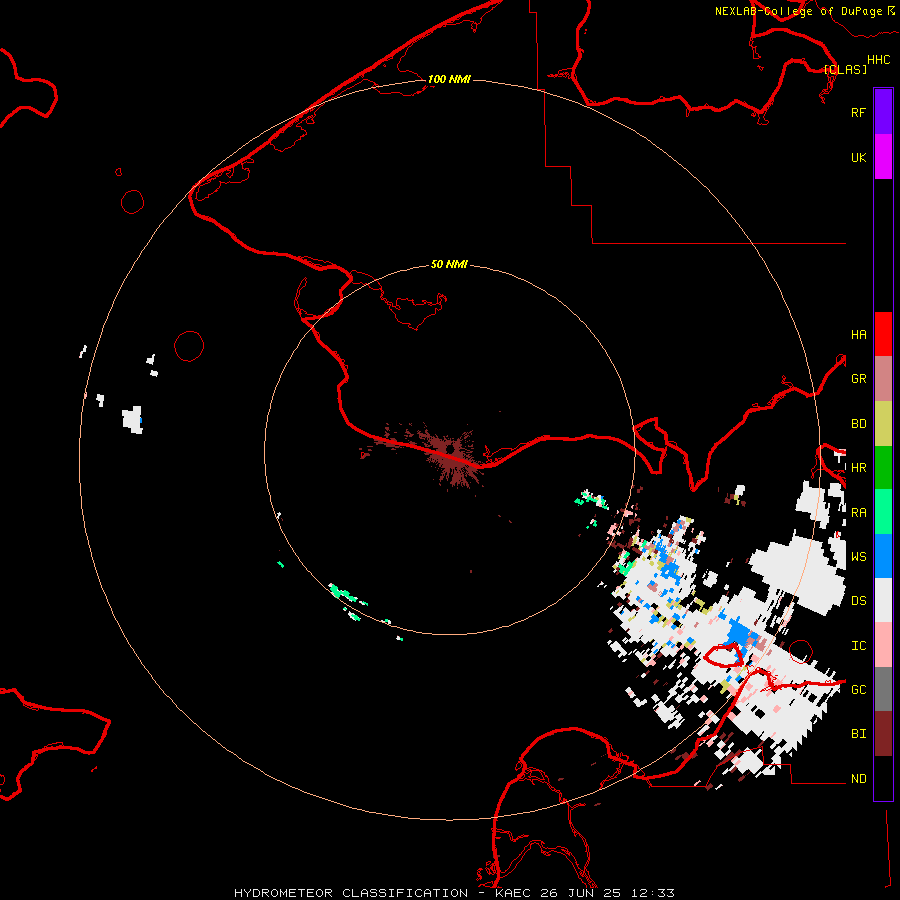Click the 50 NMI range ring label
The image size is (900, 900).
449,264
